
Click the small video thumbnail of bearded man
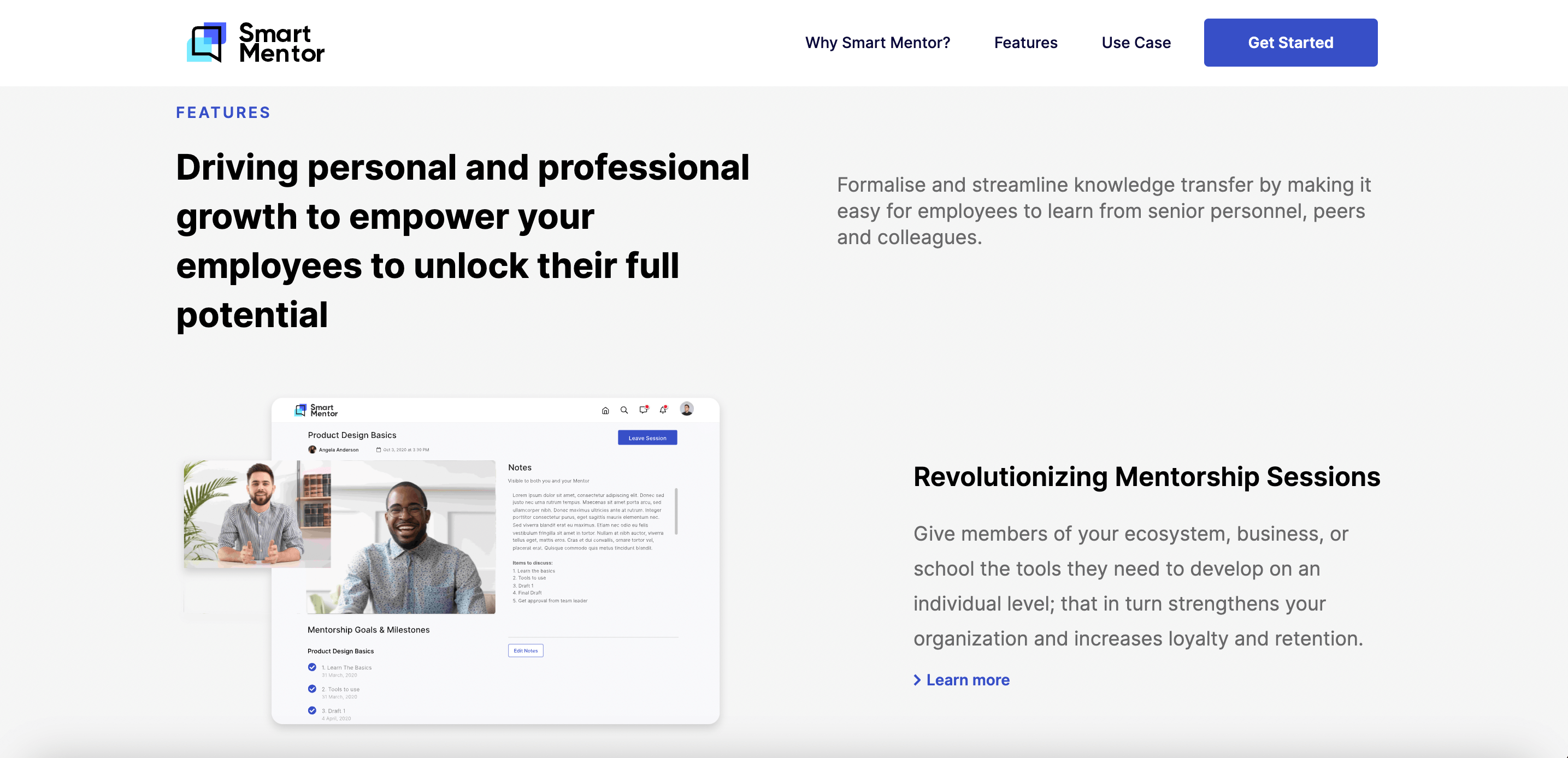coord(257,514)
